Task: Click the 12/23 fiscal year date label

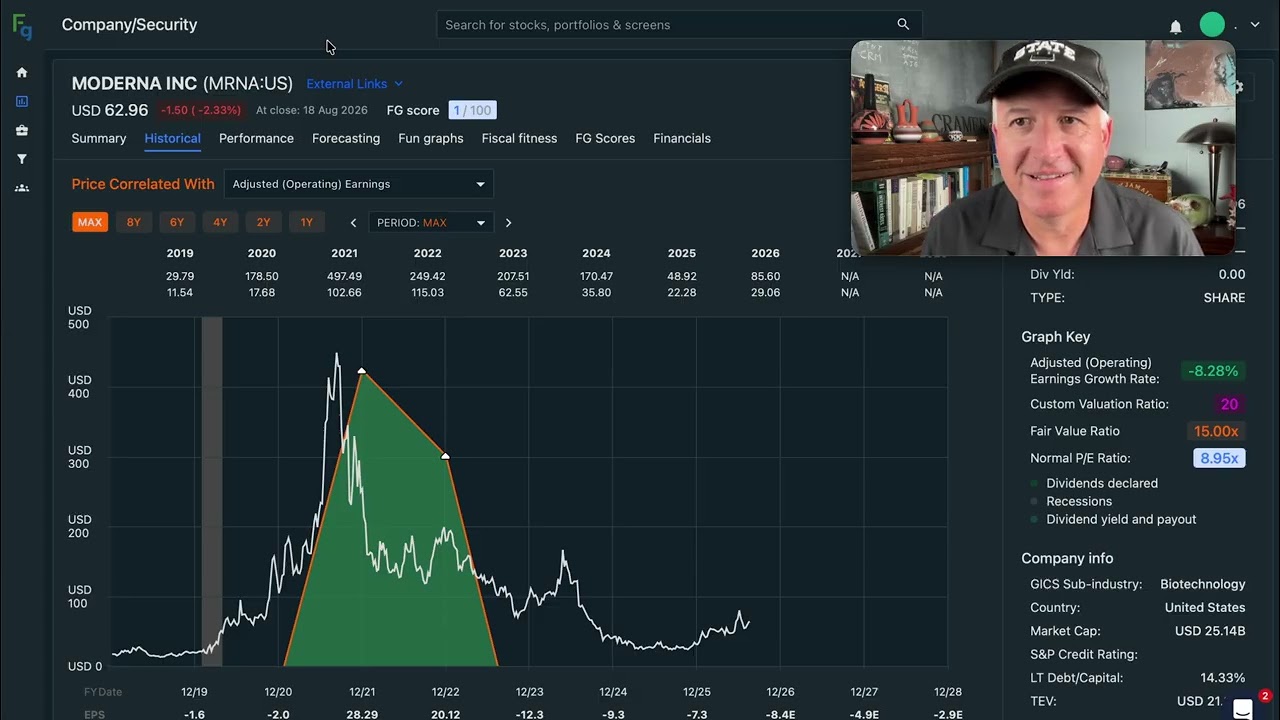Action: pyautogui.click(x=529, y=692)
